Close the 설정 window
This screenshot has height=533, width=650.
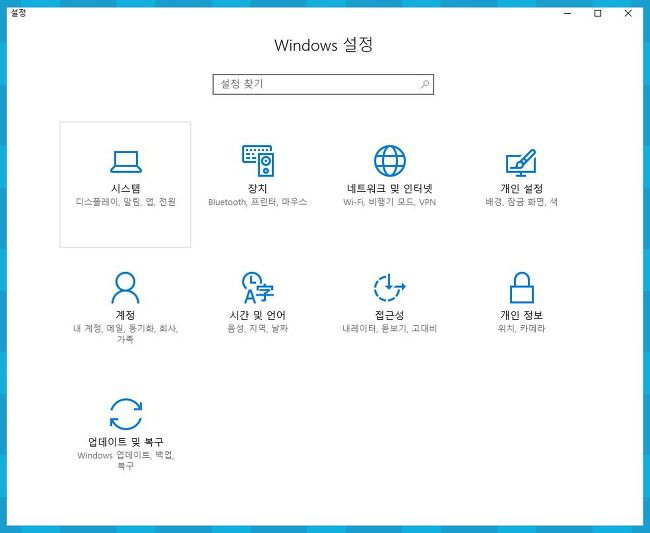628,13
